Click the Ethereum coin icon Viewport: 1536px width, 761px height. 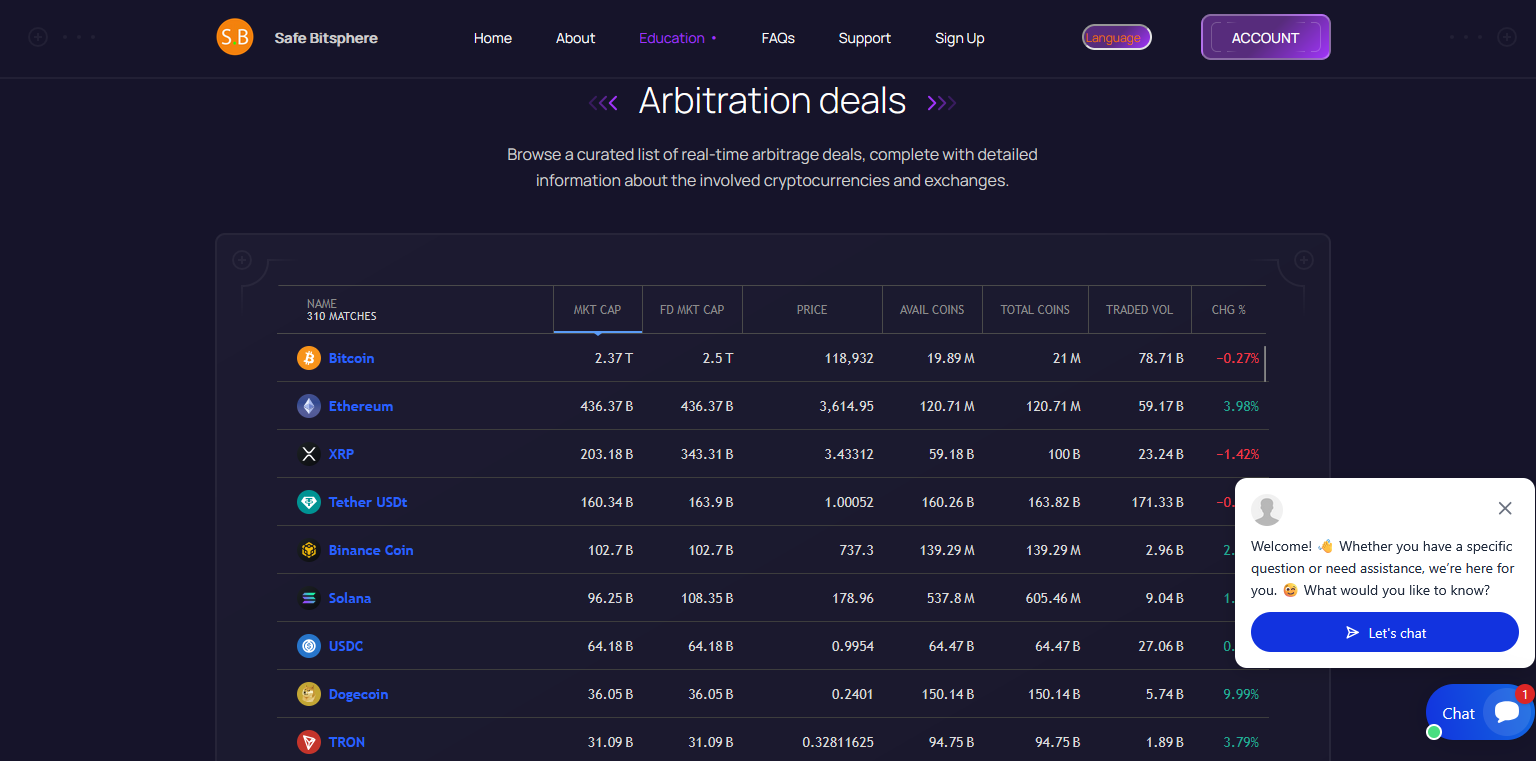(x=309, y=406)
